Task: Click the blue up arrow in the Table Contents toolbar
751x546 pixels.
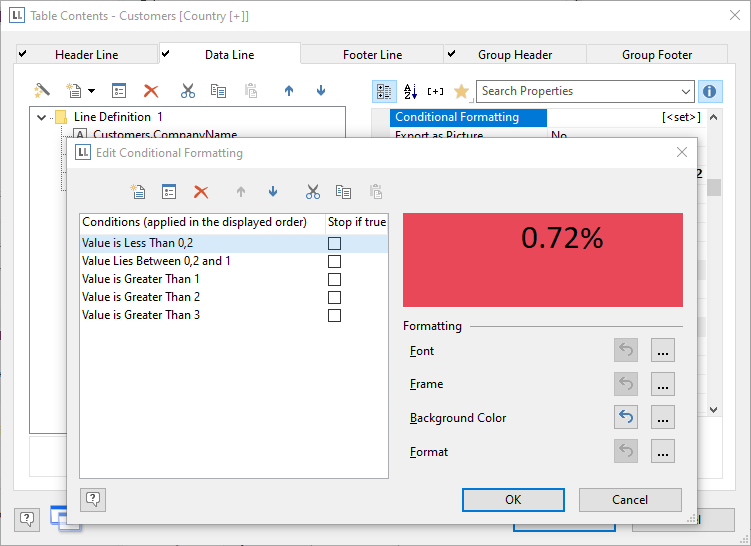Action: point(289,91)
